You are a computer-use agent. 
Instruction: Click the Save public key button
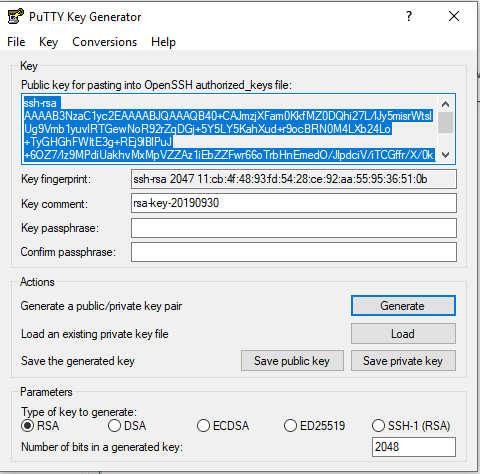tap(292, 361)
